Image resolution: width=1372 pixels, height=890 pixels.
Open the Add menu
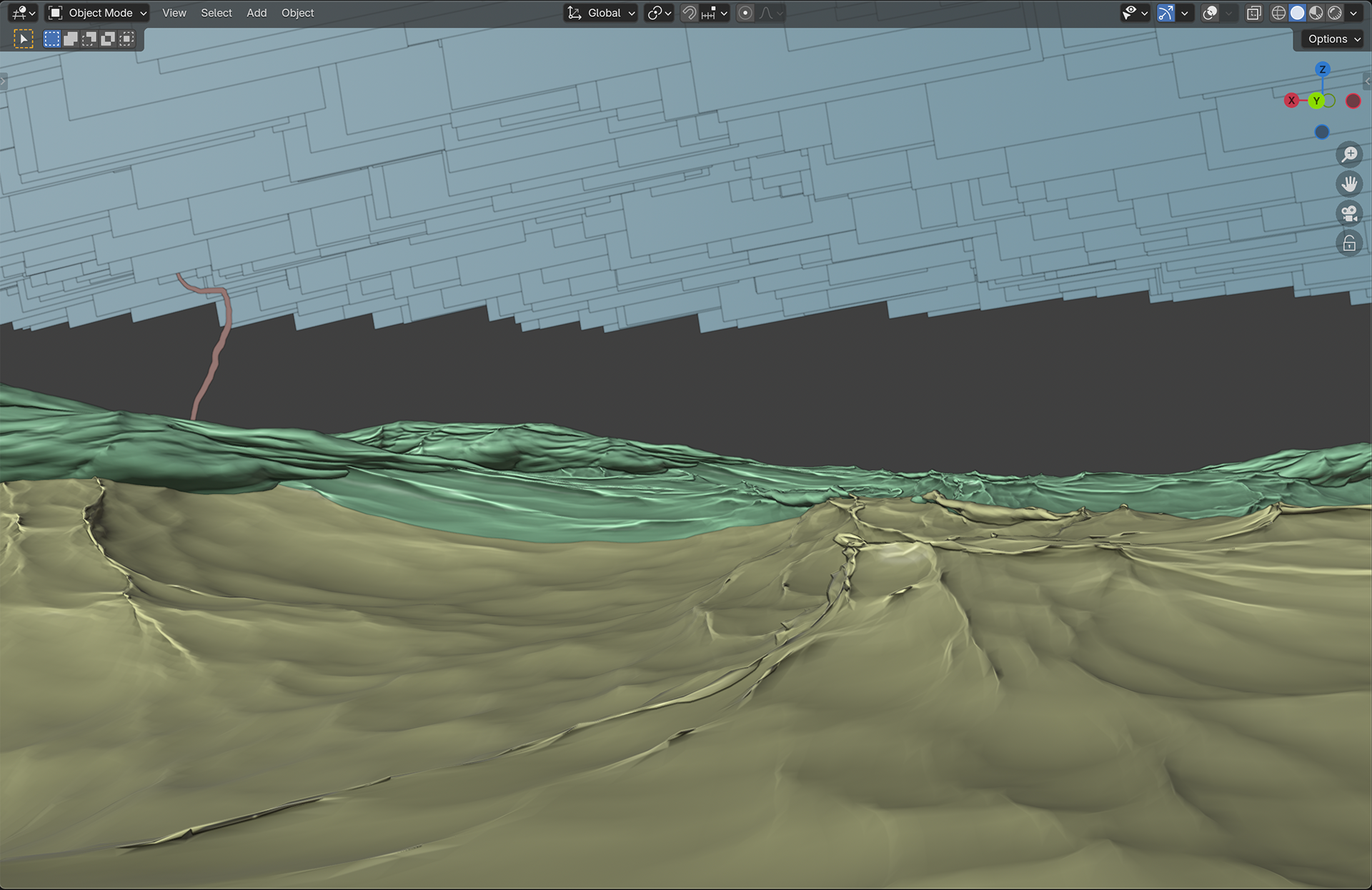[x=257, y=13]
